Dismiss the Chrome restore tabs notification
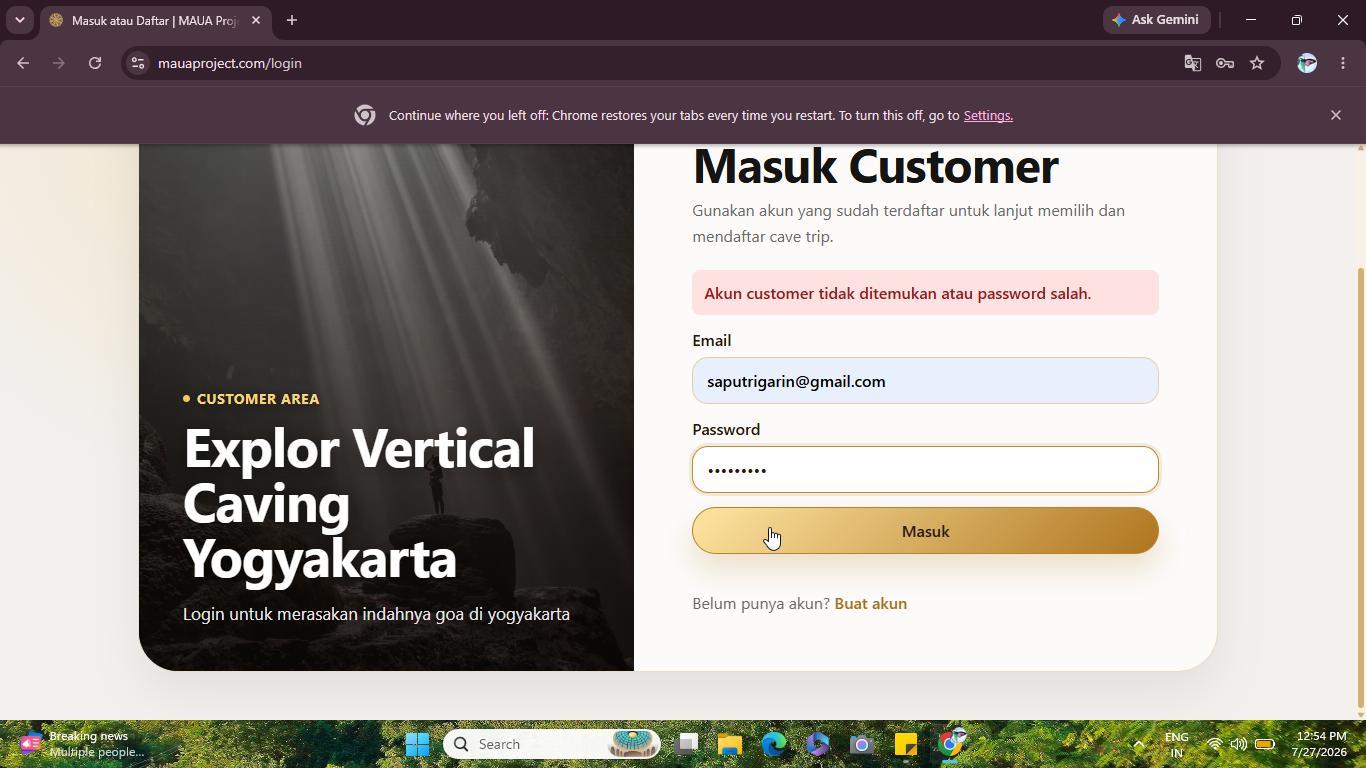The height and width of the screenshot is (768, 1366). coord(1336,115)
